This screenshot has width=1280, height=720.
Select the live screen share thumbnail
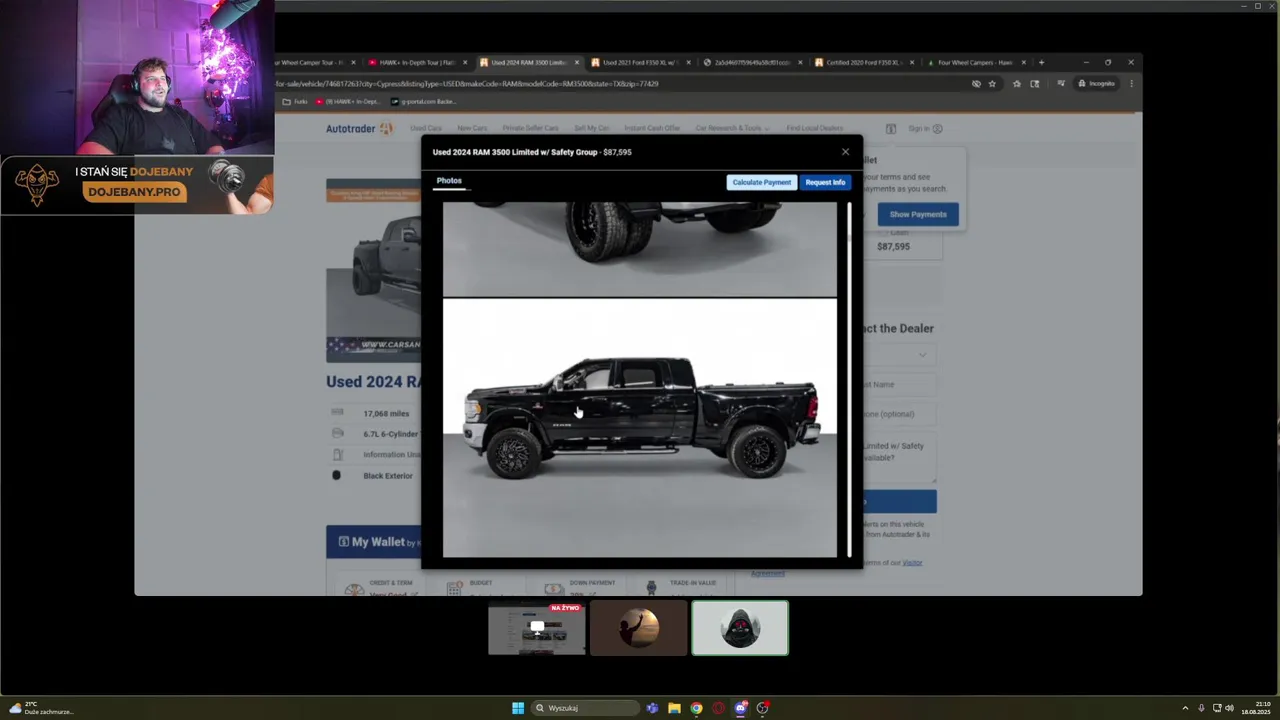click(x=537, y=628)
